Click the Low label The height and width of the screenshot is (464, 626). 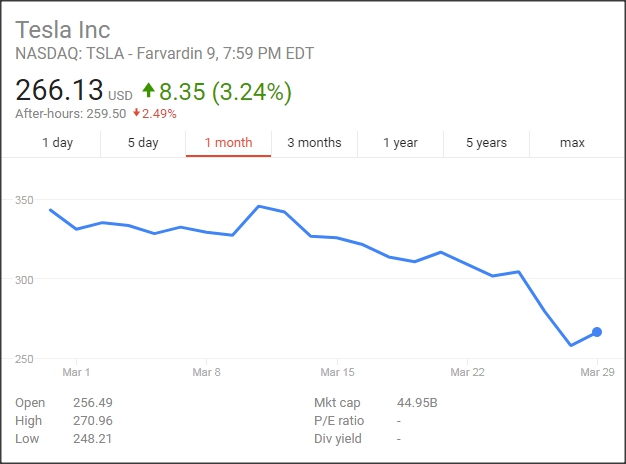coord(27,438)
